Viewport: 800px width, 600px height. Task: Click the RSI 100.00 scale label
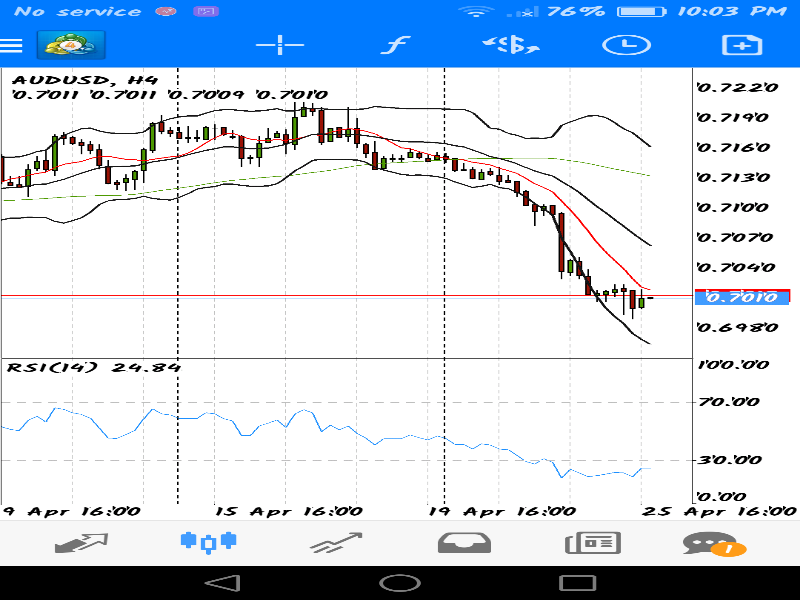[x=734, y=365]
